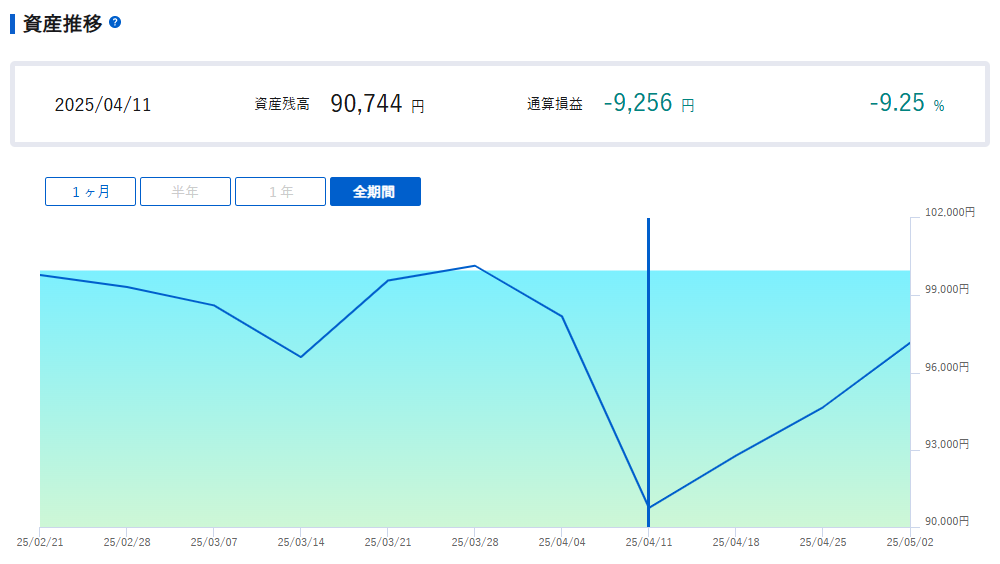Choose the 1年 period tab
Screen dimensions: 1000x564
281,191
